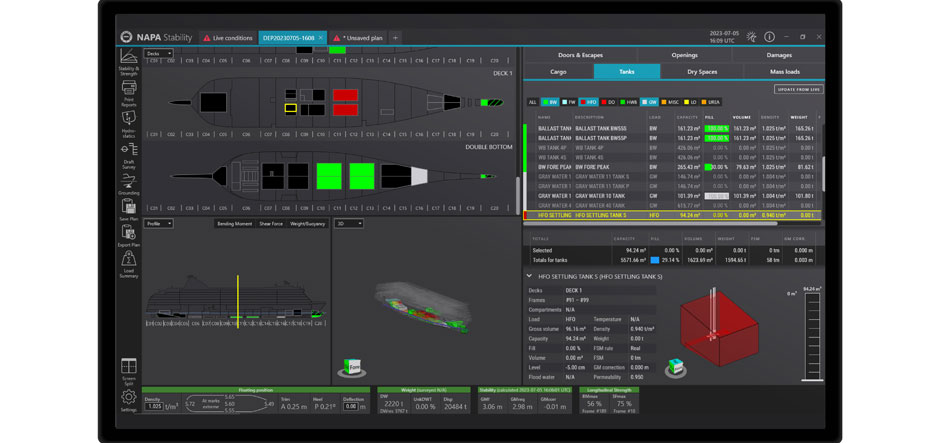Open Settings from the sidebar
Image resolution: width=940 pixels, height=443 pixels.
128,401
